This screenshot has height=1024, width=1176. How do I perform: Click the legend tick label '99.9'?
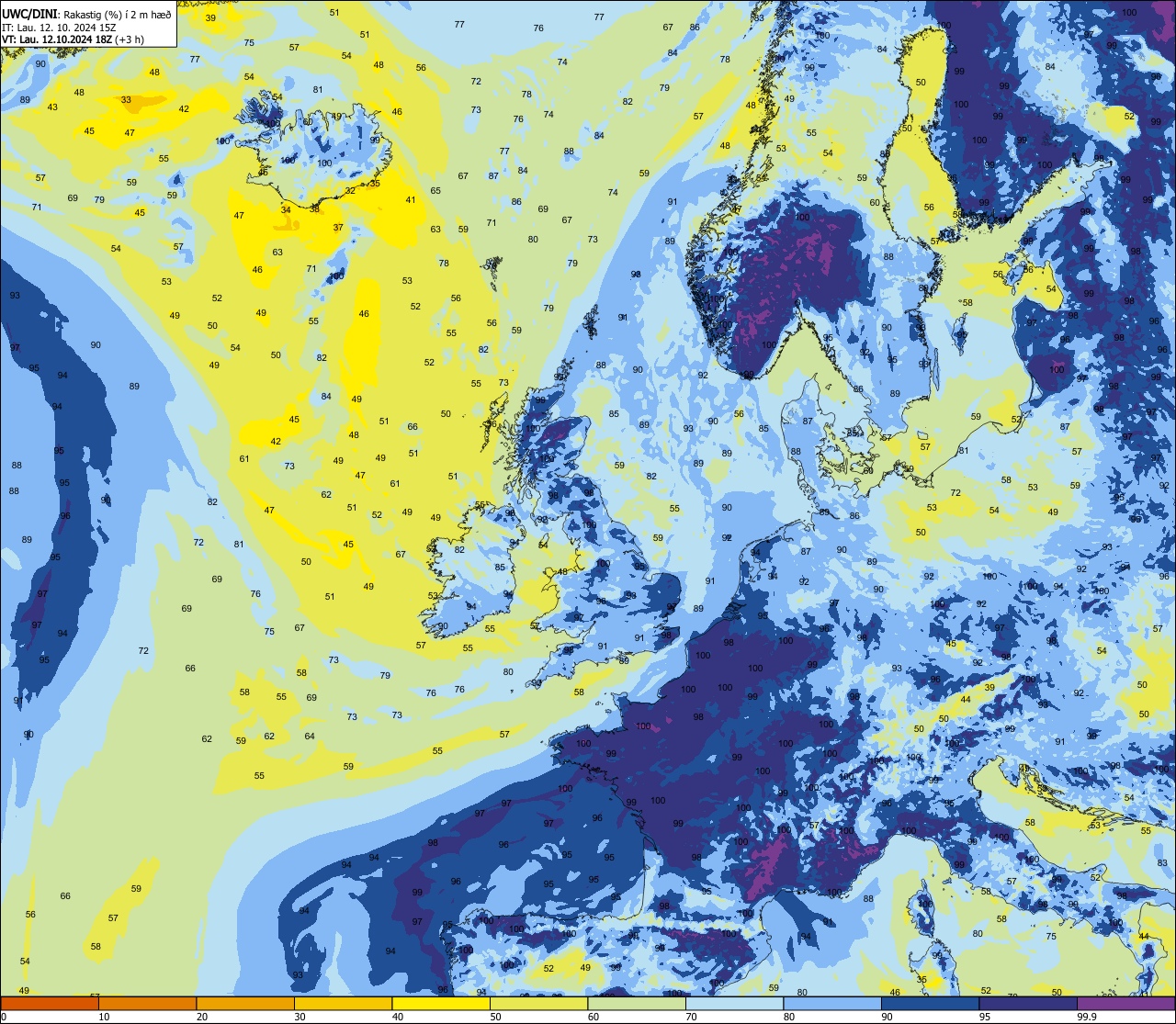pos(1086,1017)
